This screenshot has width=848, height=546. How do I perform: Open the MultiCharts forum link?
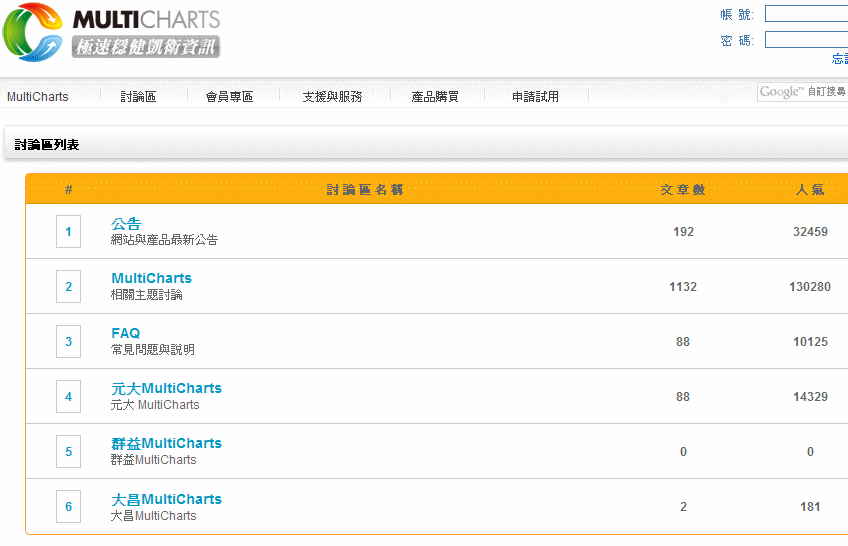coord(151,278)
